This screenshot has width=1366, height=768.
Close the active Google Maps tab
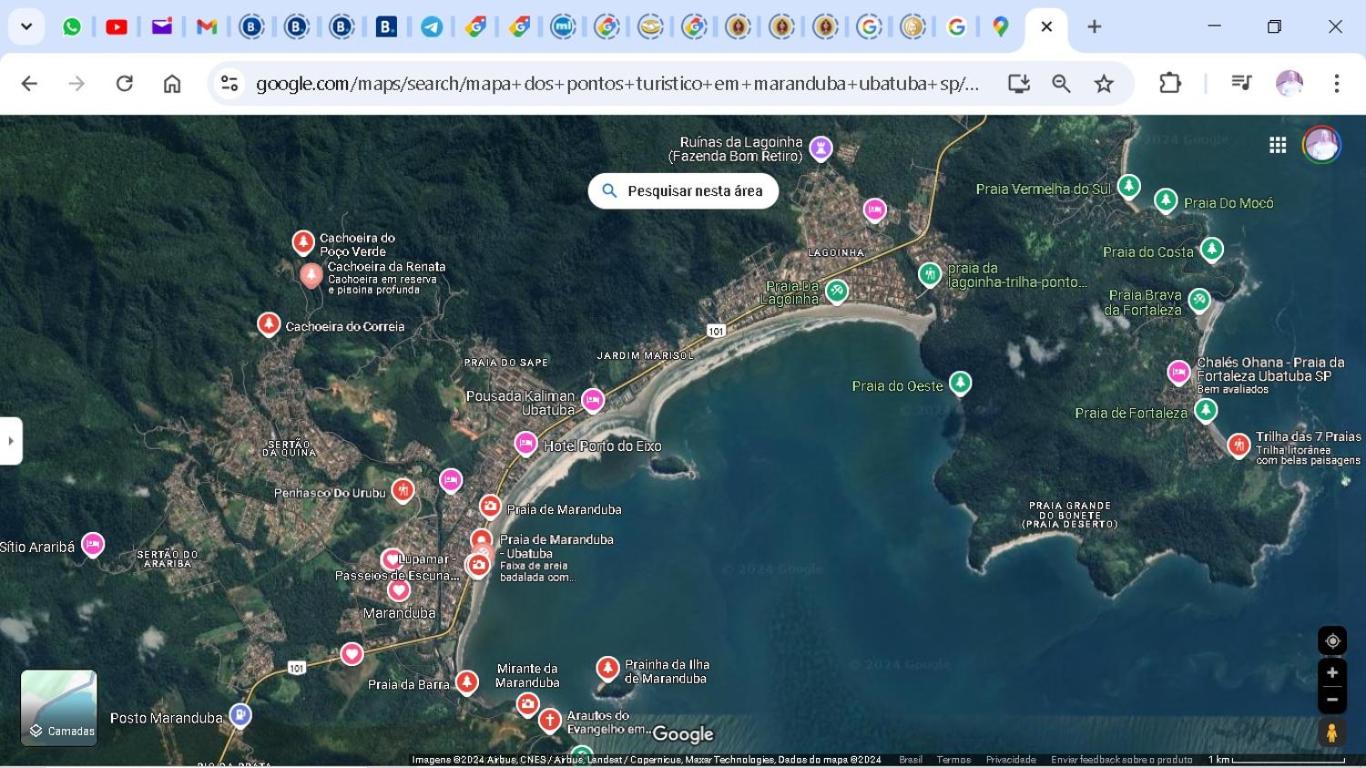1046,27
